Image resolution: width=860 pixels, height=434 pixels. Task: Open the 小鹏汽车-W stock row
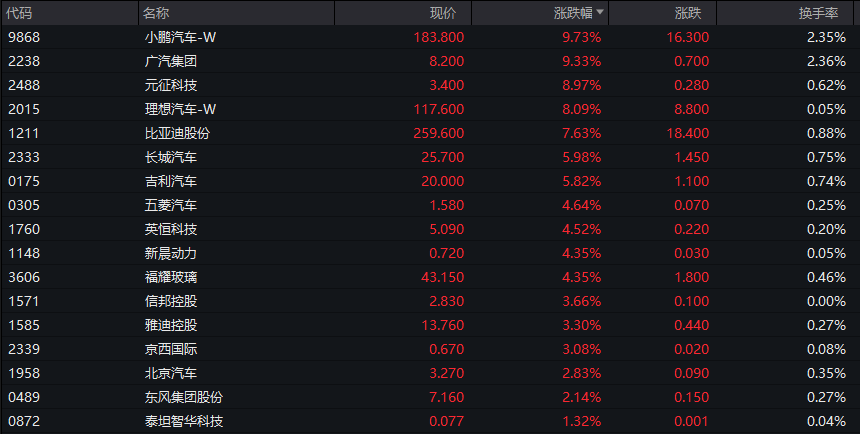179,37
